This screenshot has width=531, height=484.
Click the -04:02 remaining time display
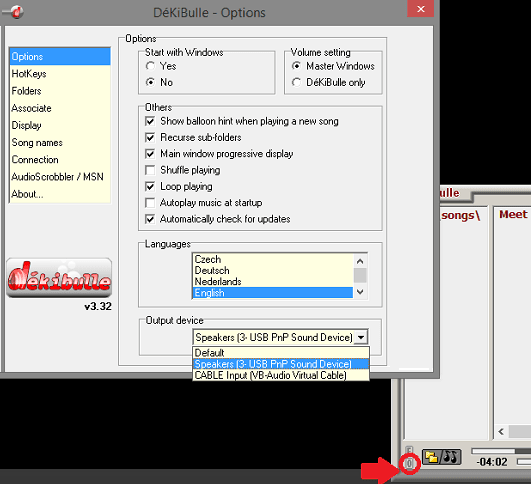pyautogui.click(x=492, y=462)
